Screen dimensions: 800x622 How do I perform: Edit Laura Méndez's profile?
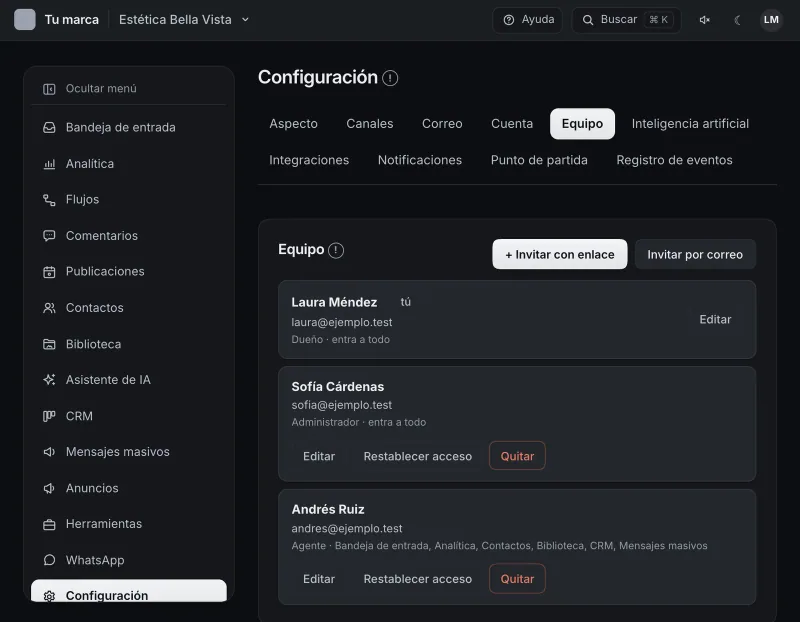pos(715,319)
